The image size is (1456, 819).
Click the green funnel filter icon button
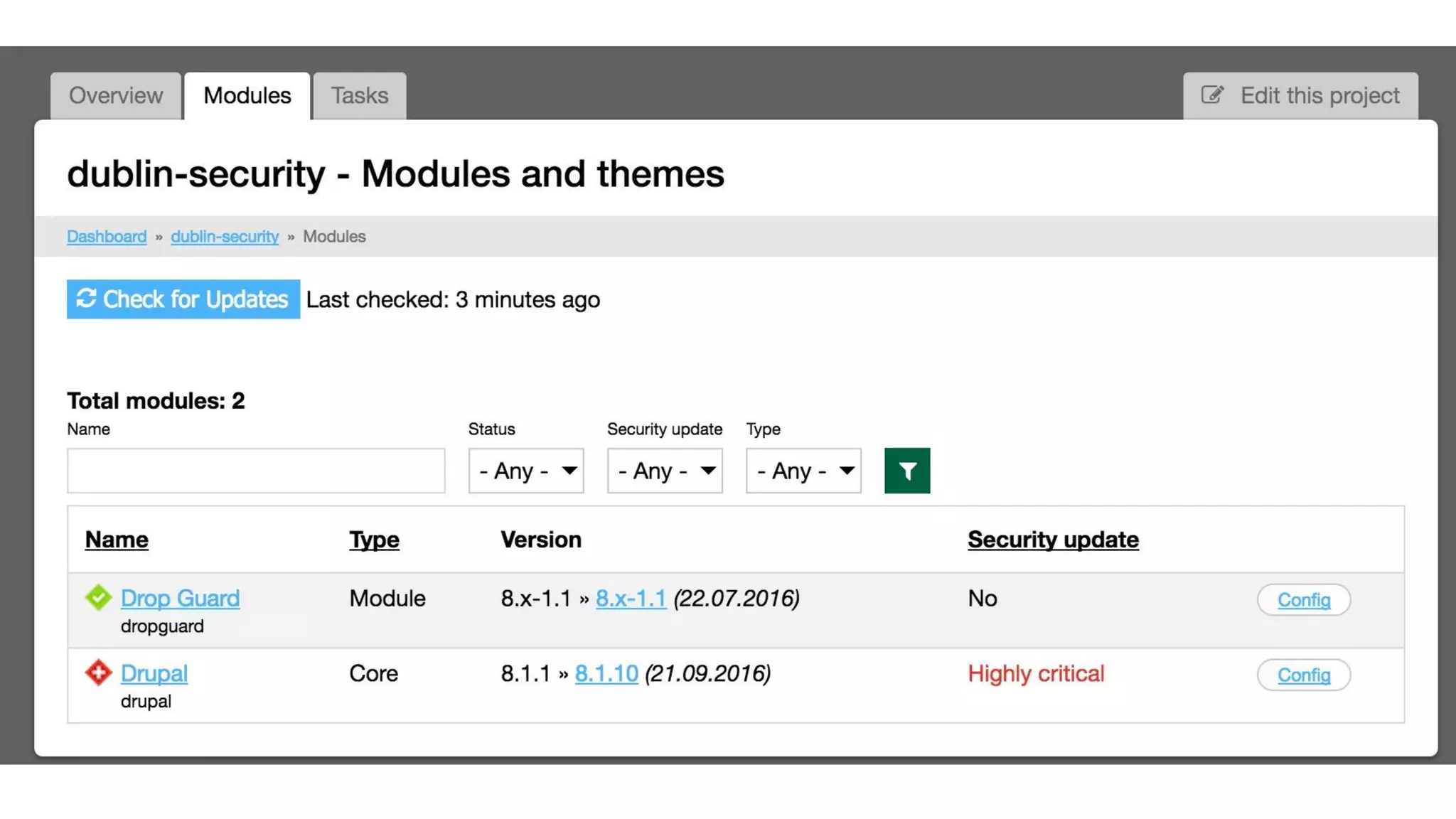point(906,471)
